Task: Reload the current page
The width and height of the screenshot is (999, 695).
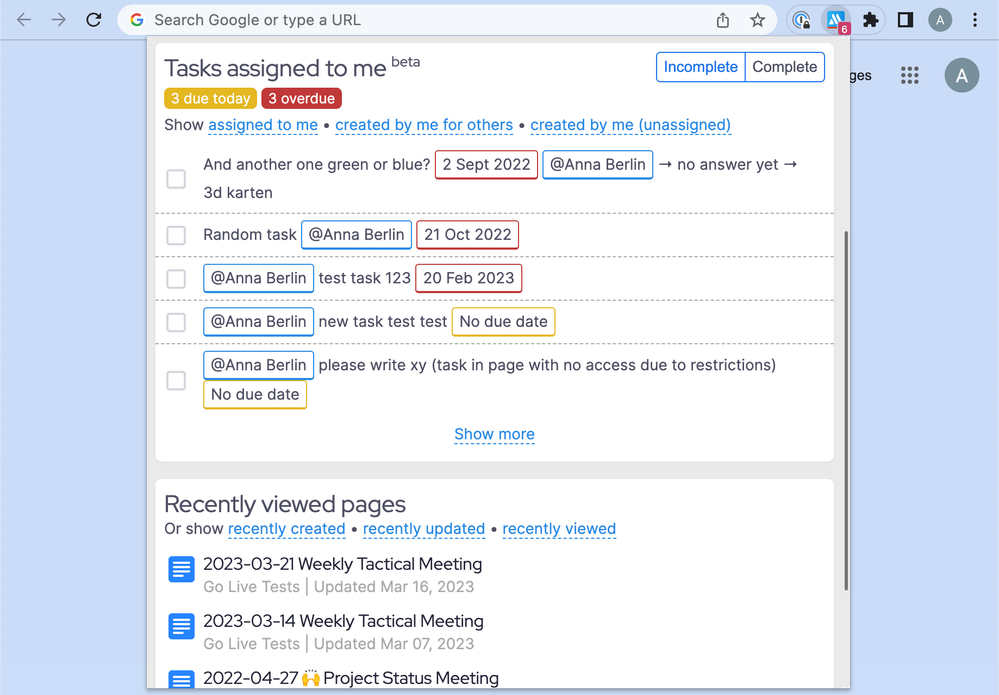Action: (93, 19)
